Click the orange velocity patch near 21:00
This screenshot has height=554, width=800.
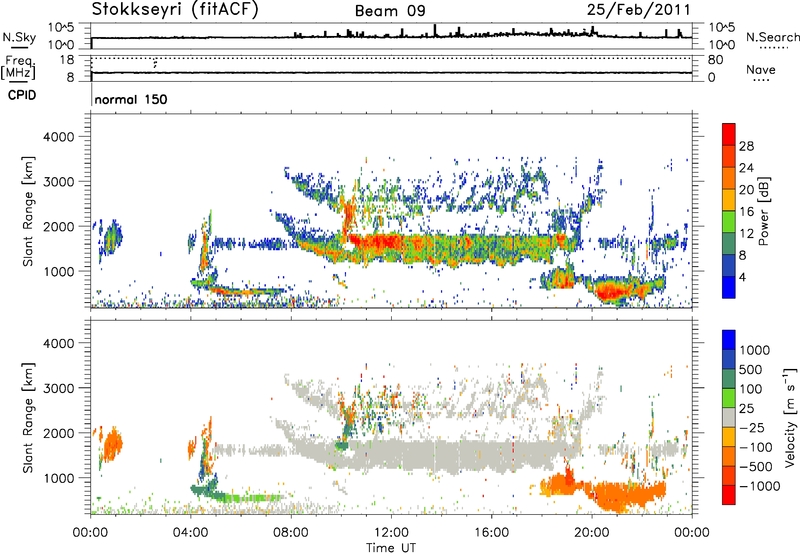pos(620,494)
